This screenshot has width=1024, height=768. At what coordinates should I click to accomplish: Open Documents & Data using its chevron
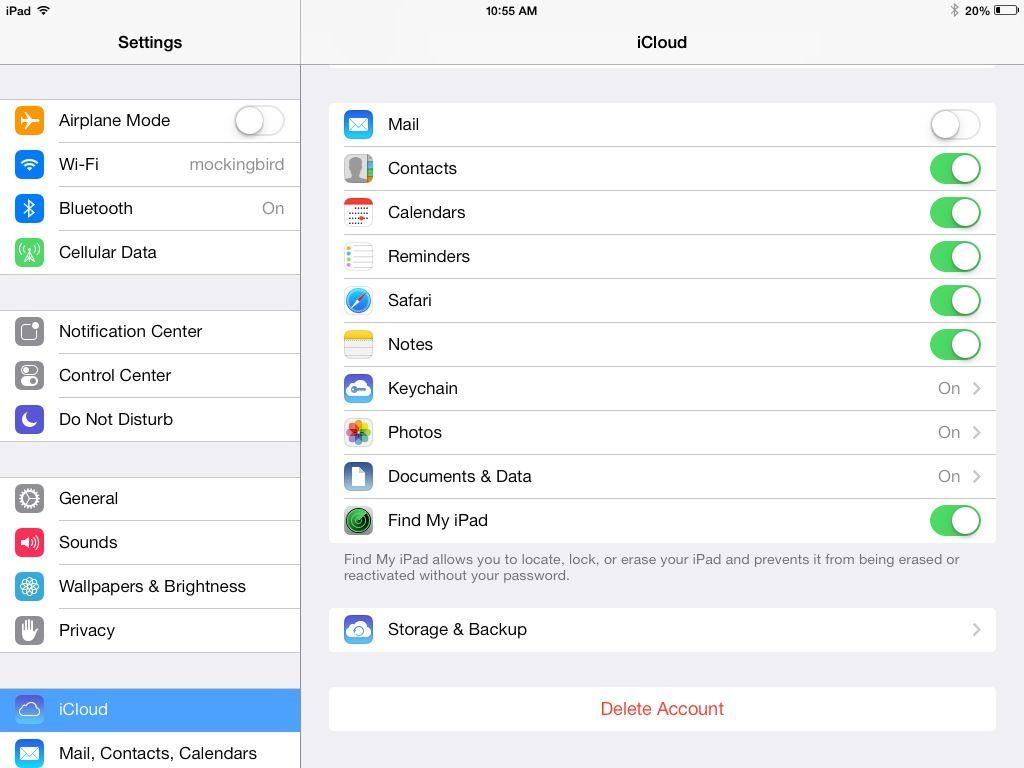pyautogui.click(x=976, y=476)
